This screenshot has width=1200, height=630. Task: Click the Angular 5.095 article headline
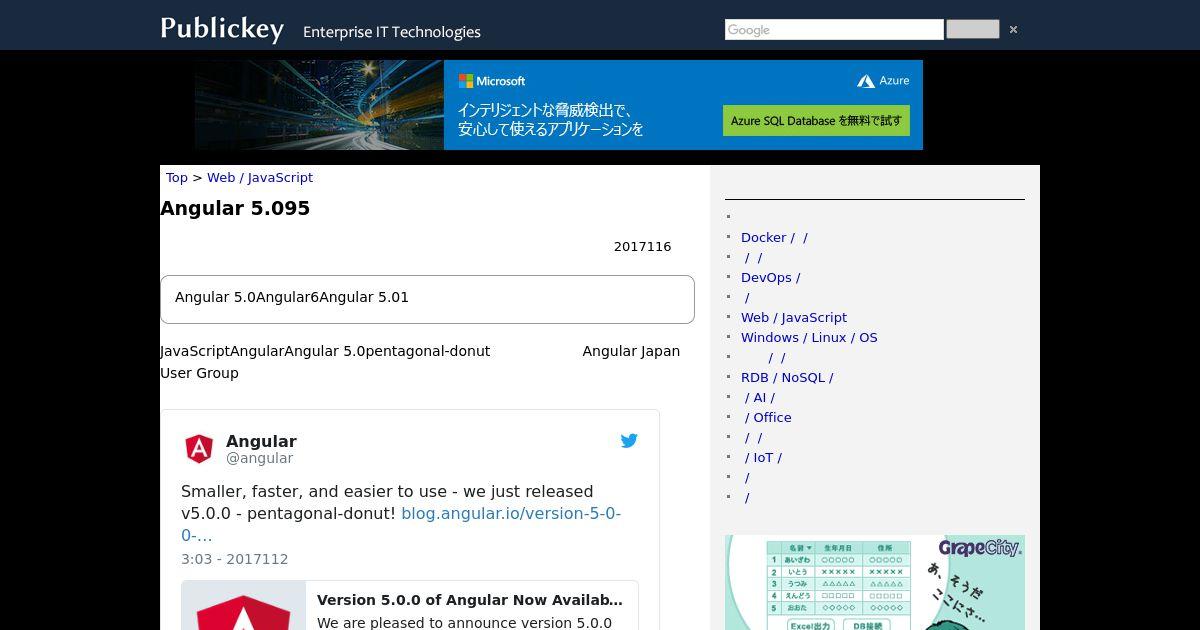(235, 208)
